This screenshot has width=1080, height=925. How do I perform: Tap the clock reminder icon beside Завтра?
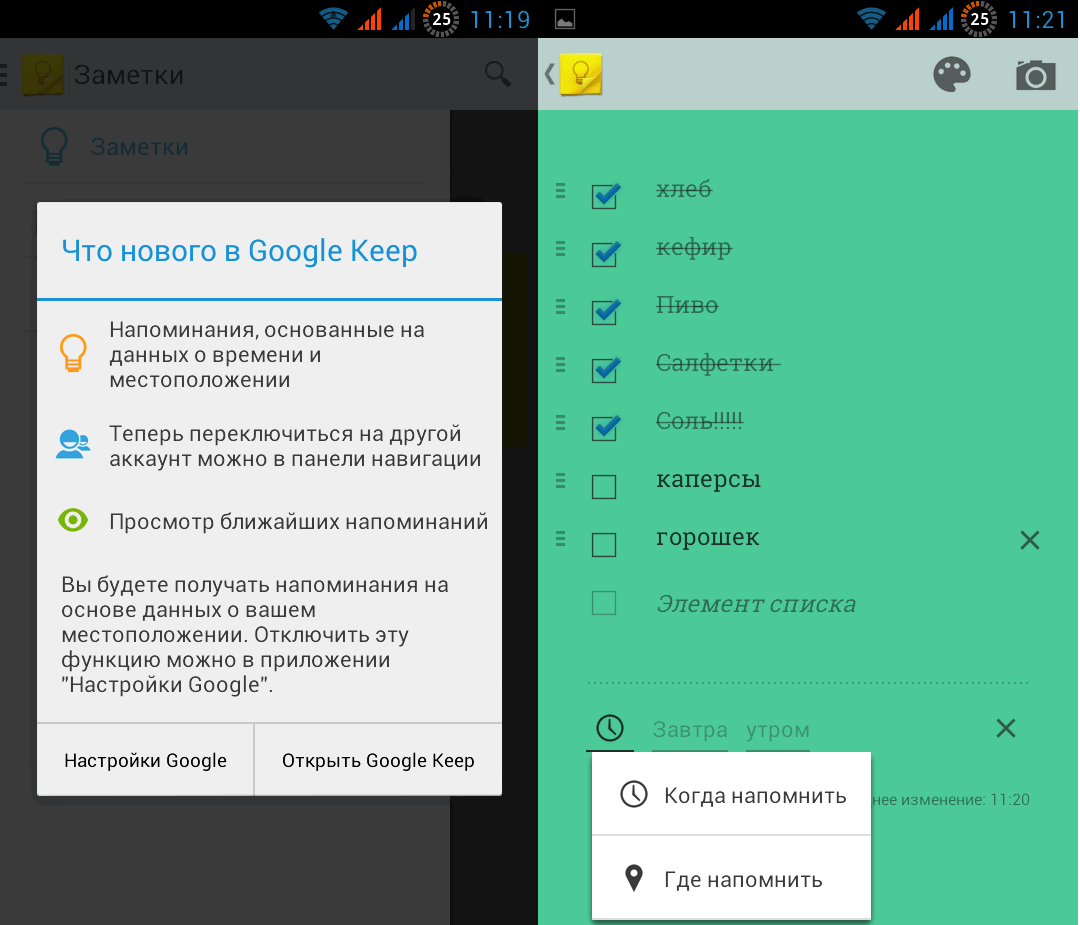coord(610,728)
